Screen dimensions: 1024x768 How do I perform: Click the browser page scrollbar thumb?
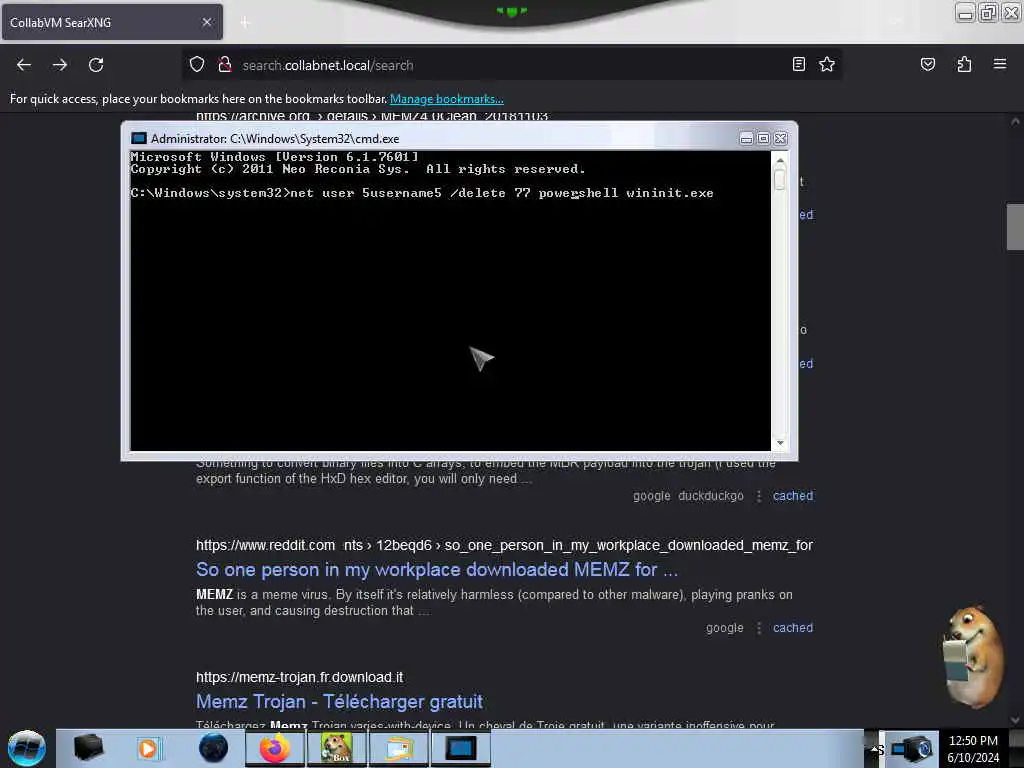(x=1015, y=227)
